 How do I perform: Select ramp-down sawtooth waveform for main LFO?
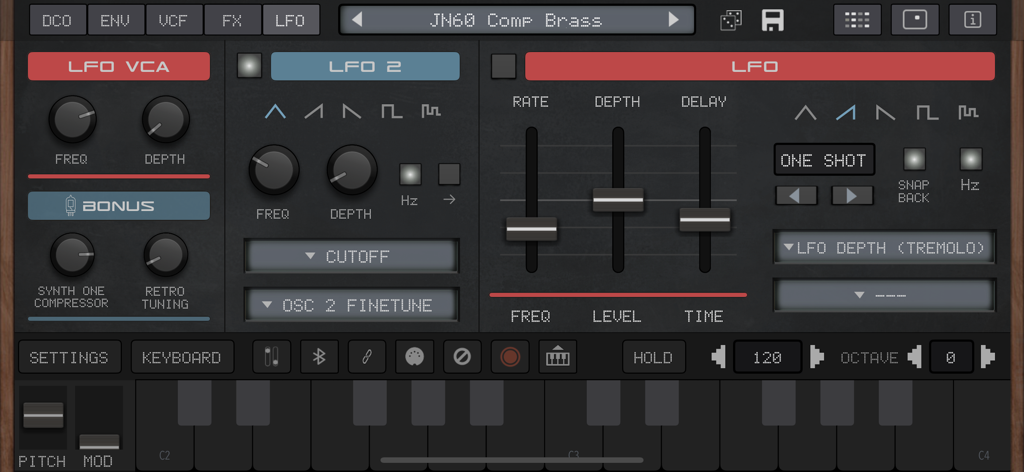point(886,113)
